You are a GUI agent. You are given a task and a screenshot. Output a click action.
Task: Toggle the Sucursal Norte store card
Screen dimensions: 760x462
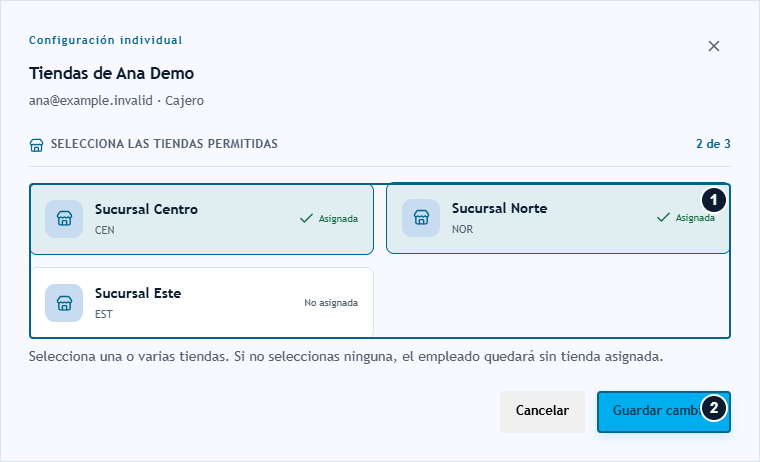tap(558, 218)
